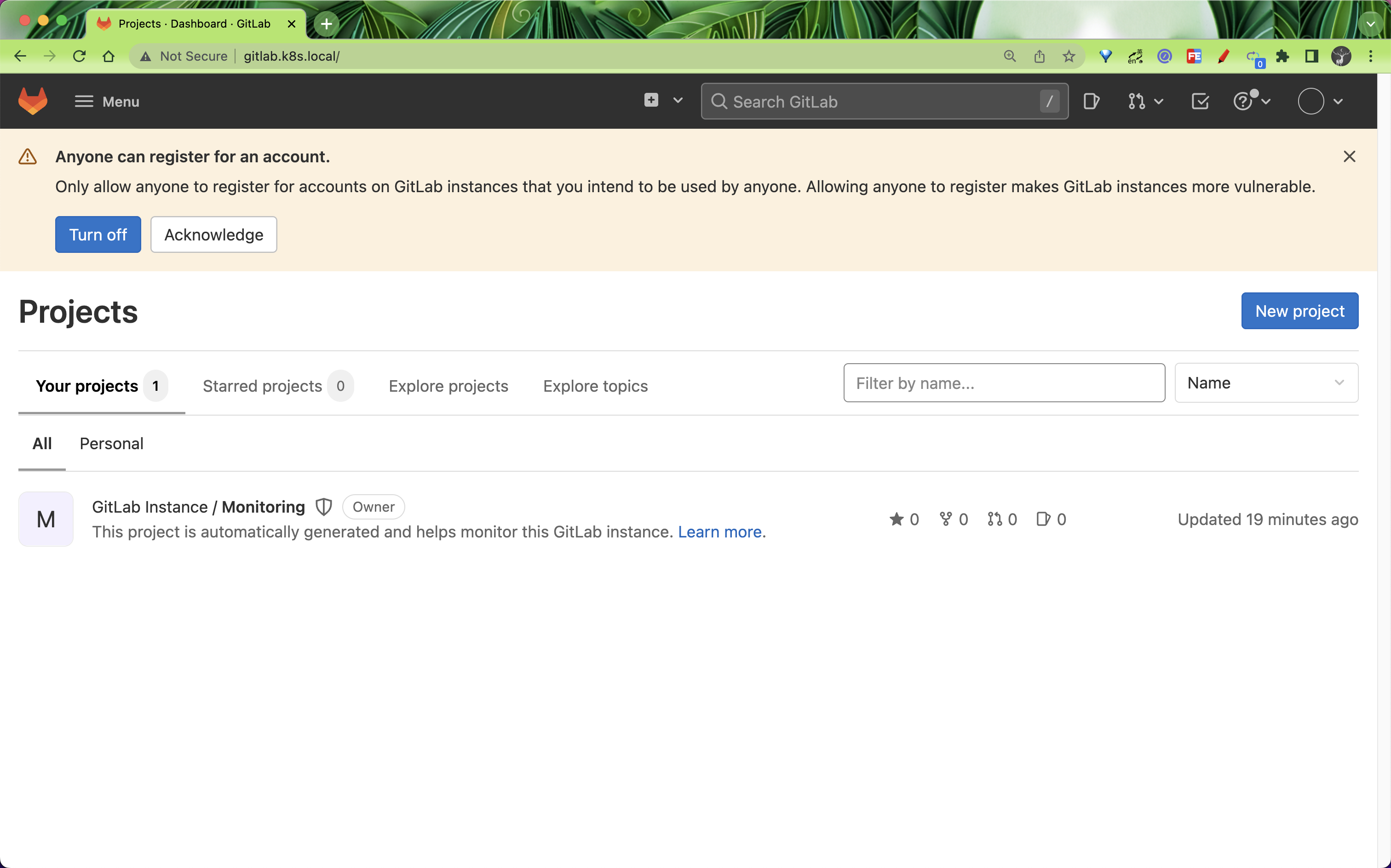Open a new browser tab
1391x868 pixels.
(326, 24)
